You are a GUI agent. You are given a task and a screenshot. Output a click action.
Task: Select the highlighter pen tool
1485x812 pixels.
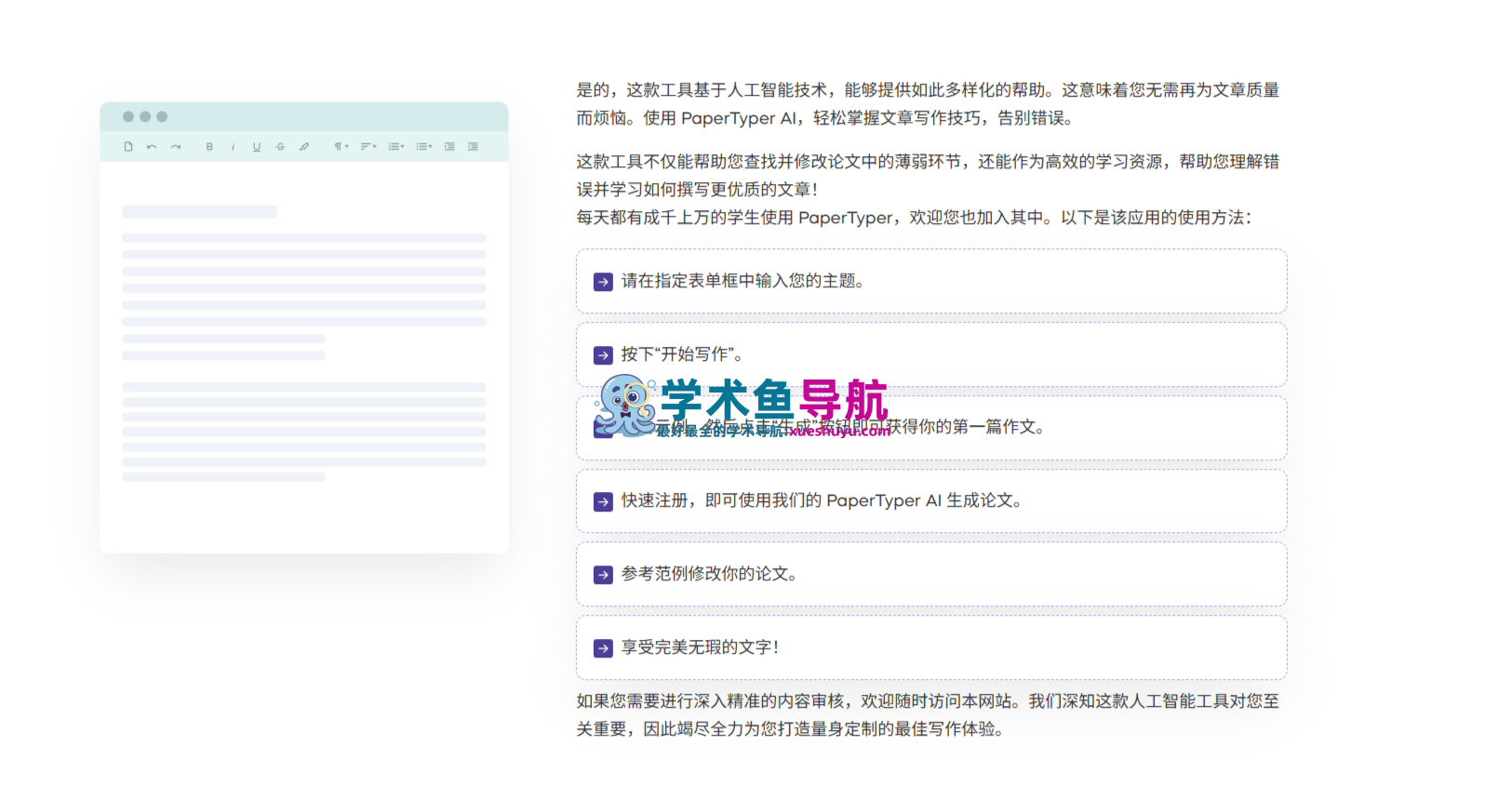click(304, 147)
